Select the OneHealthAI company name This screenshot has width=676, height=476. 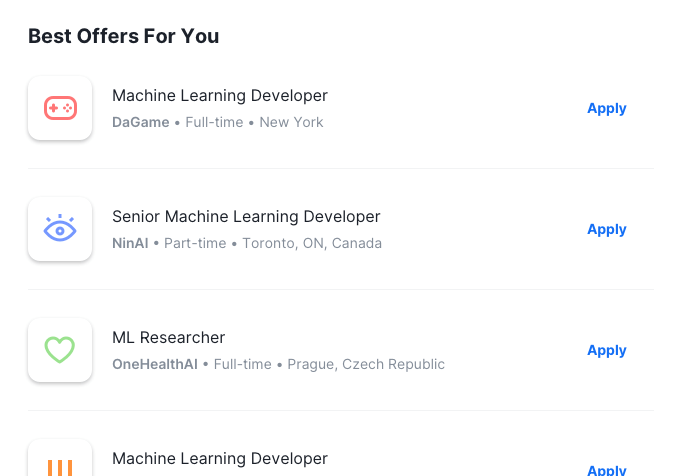point(155,364)
